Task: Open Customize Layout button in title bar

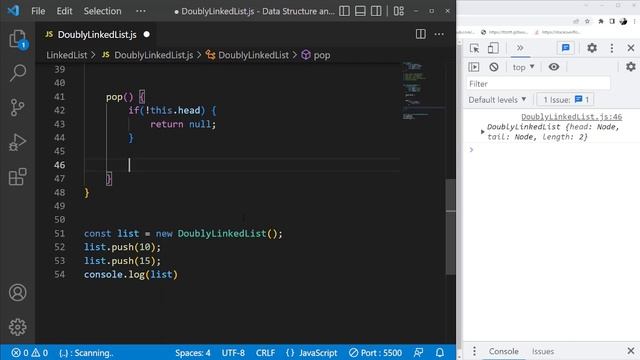Action: [x=399, y=11]
